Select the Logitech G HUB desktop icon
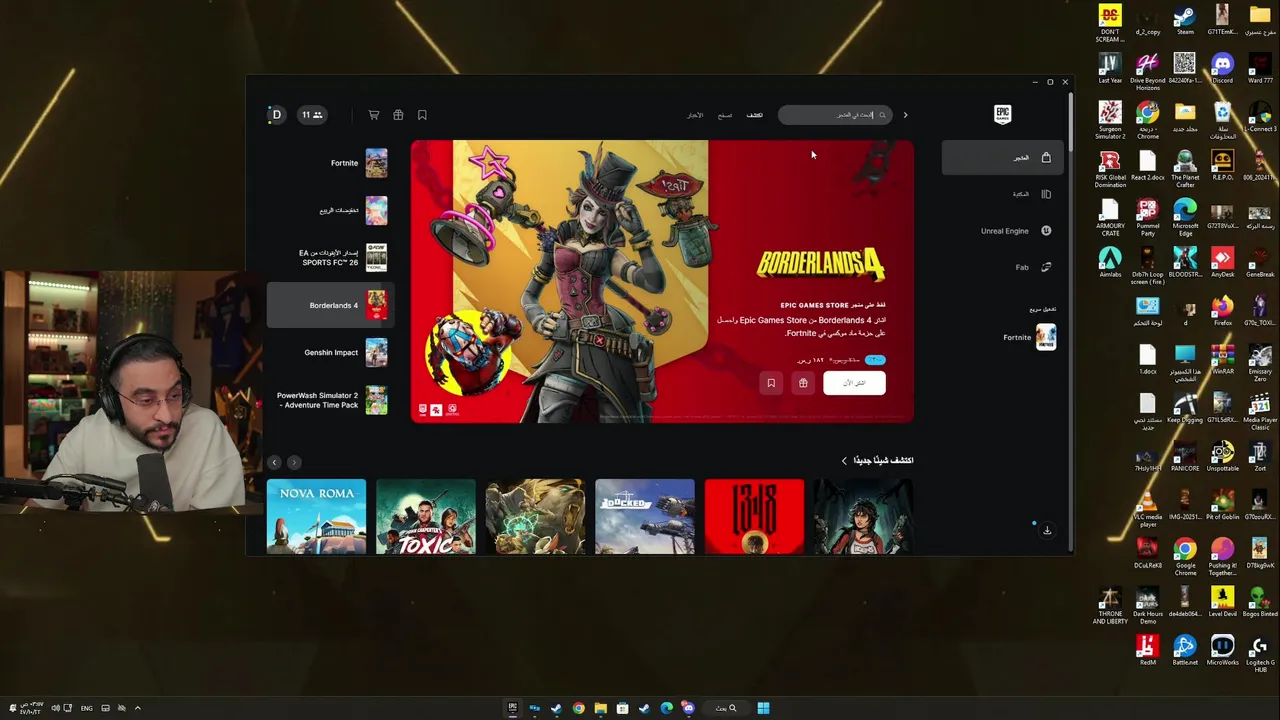Screen dimensions: 1280x720 [x=1260, y=654]
